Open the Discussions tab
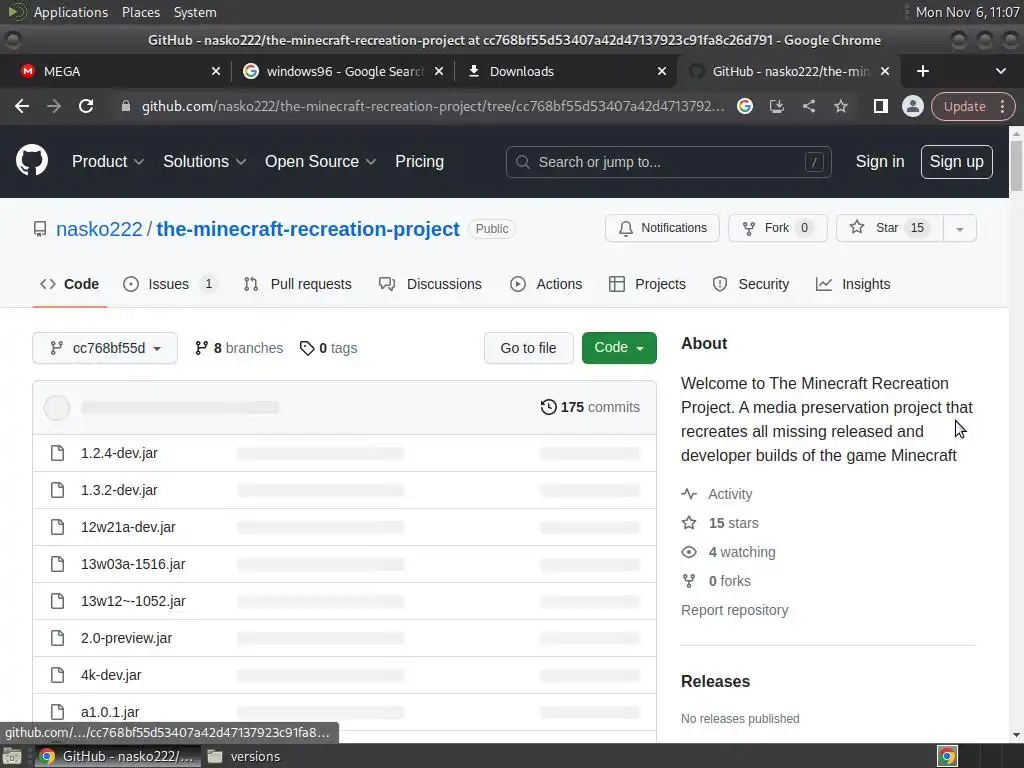The width and height of the screenshot is (1024, 768). tap(430, 284)
